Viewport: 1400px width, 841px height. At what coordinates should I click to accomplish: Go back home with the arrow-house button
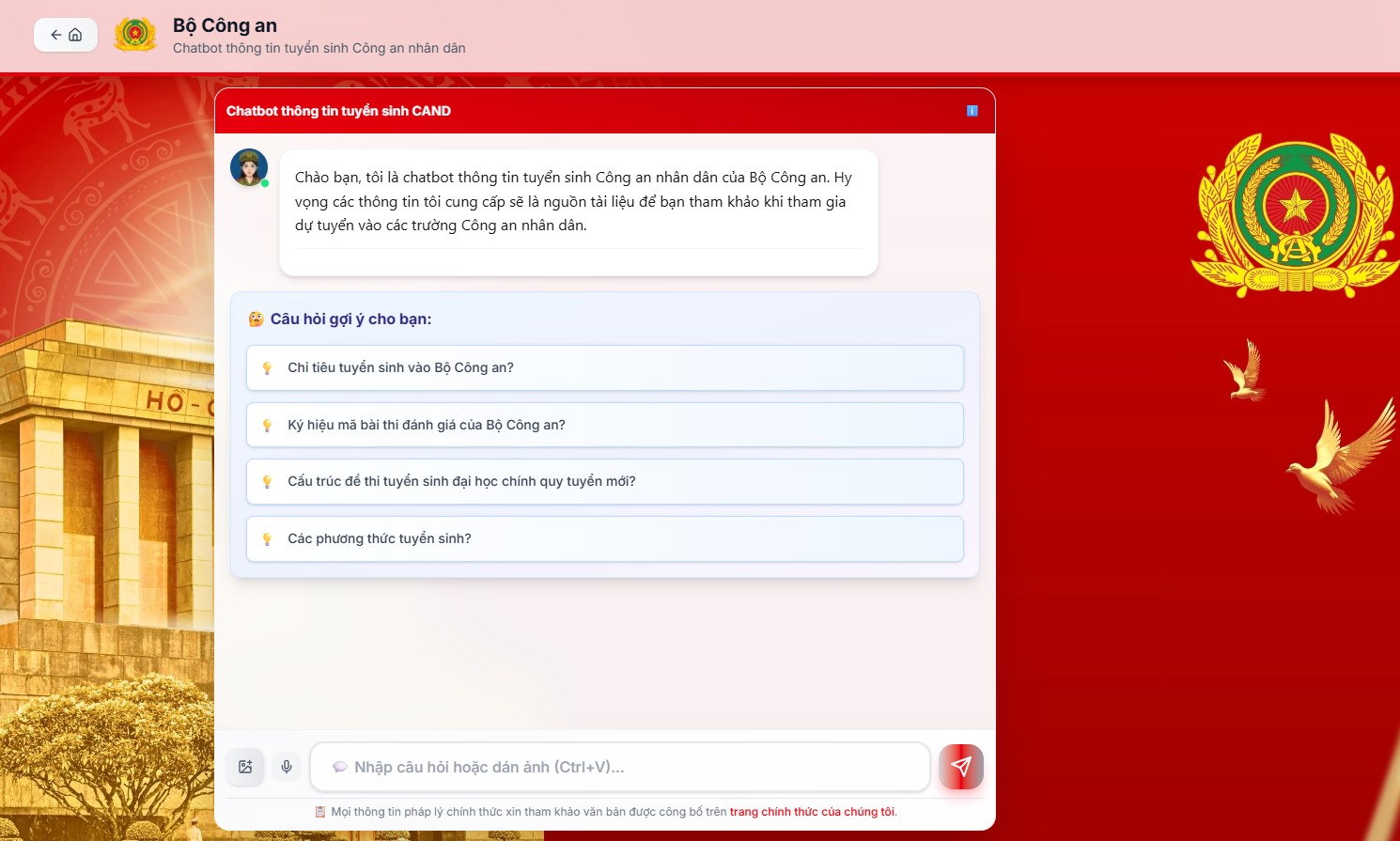click(66, 35)
